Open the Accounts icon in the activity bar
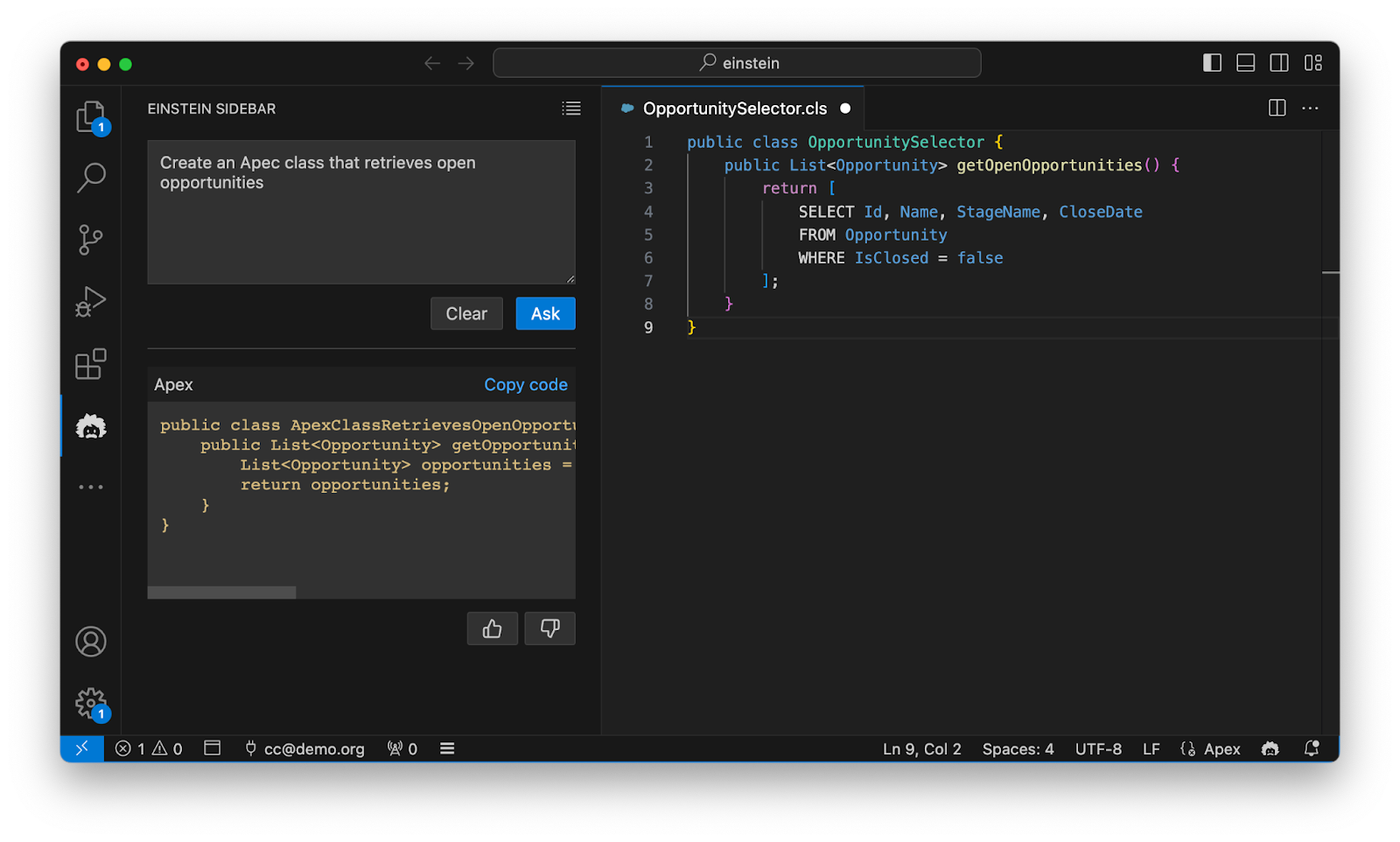Image resolution: width=1400 pixels, height=842 pixels. 91,642
